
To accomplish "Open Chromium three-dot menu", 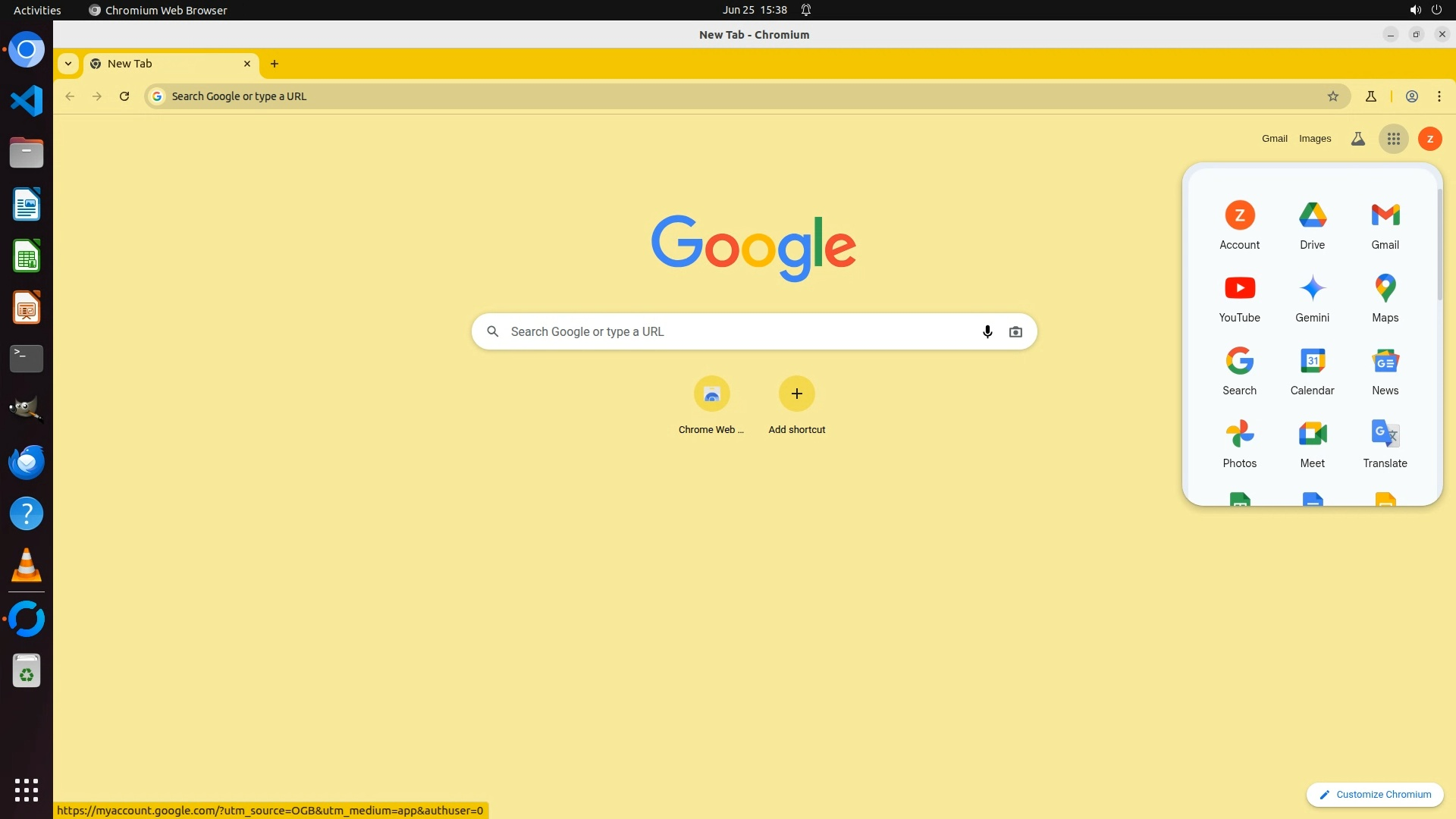I will click(1439, 96).
